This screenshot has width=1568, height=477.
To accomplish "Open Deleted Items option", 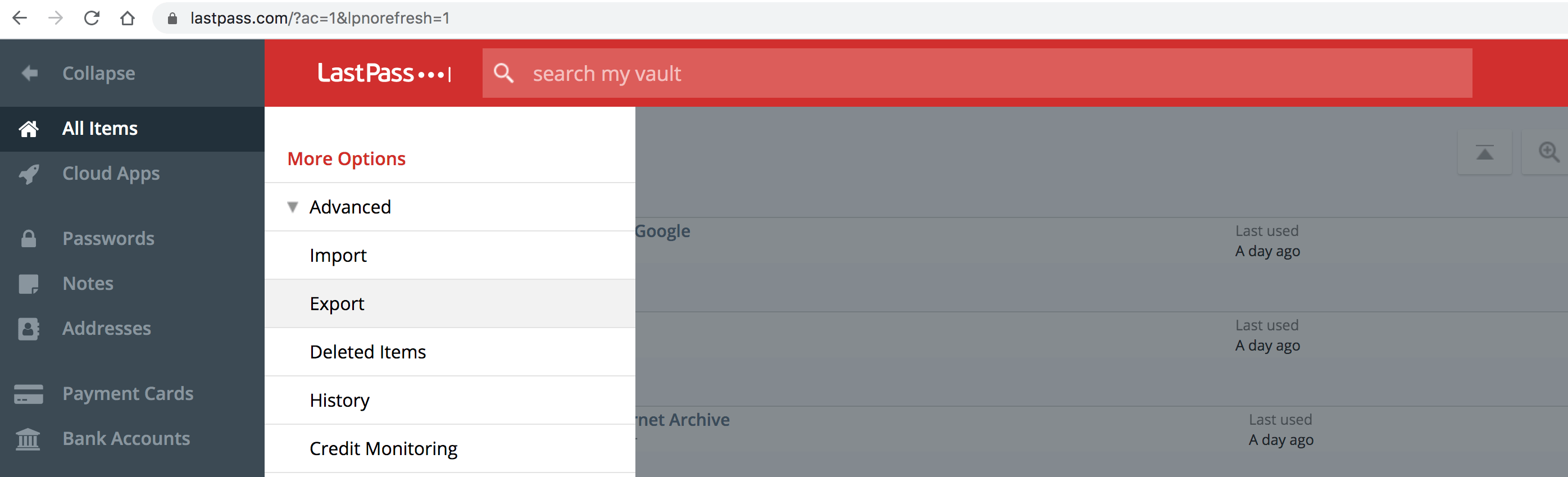I will click(367, 352).
